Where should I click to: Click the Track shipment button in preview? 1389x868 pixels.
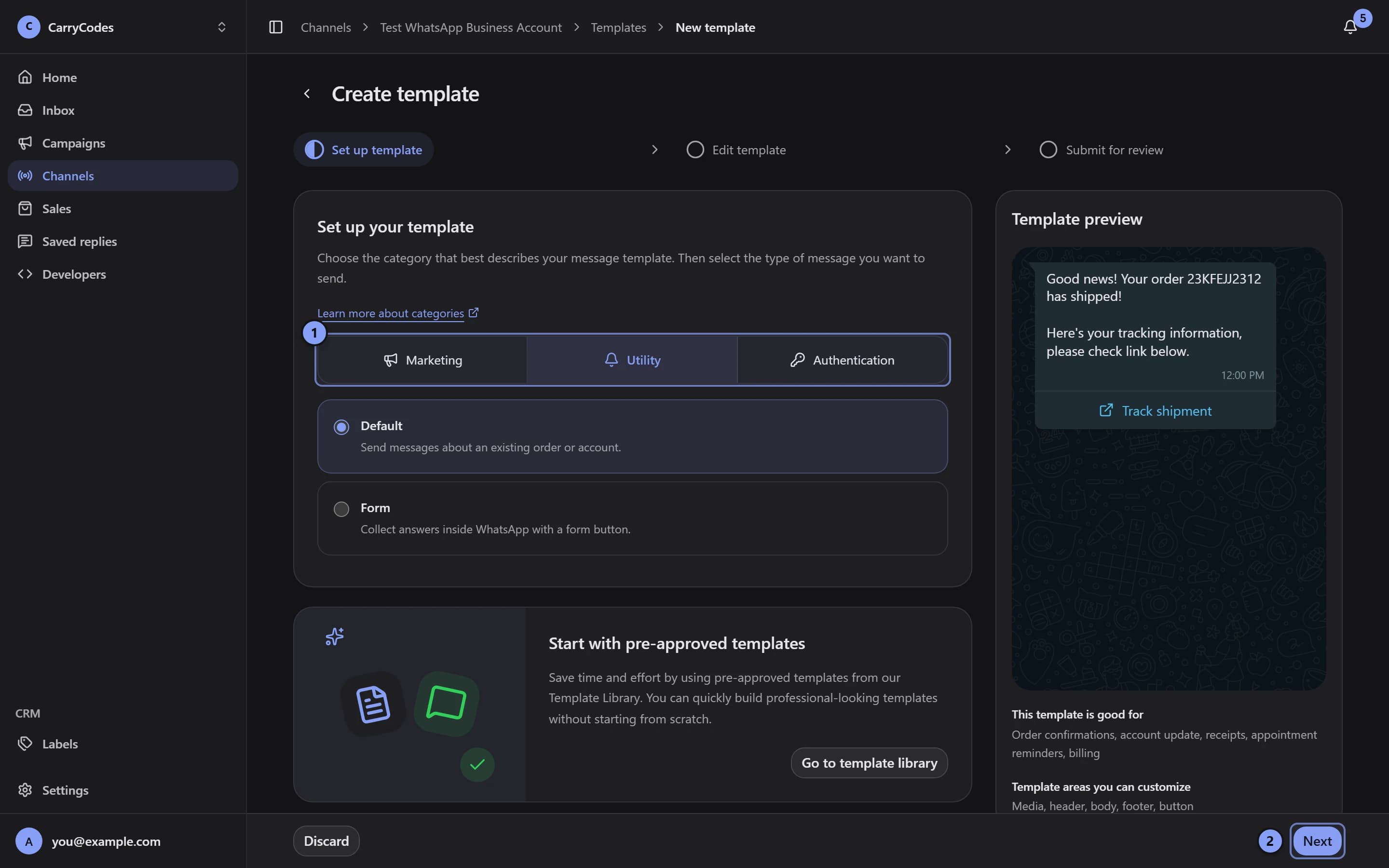(1155, 410)
